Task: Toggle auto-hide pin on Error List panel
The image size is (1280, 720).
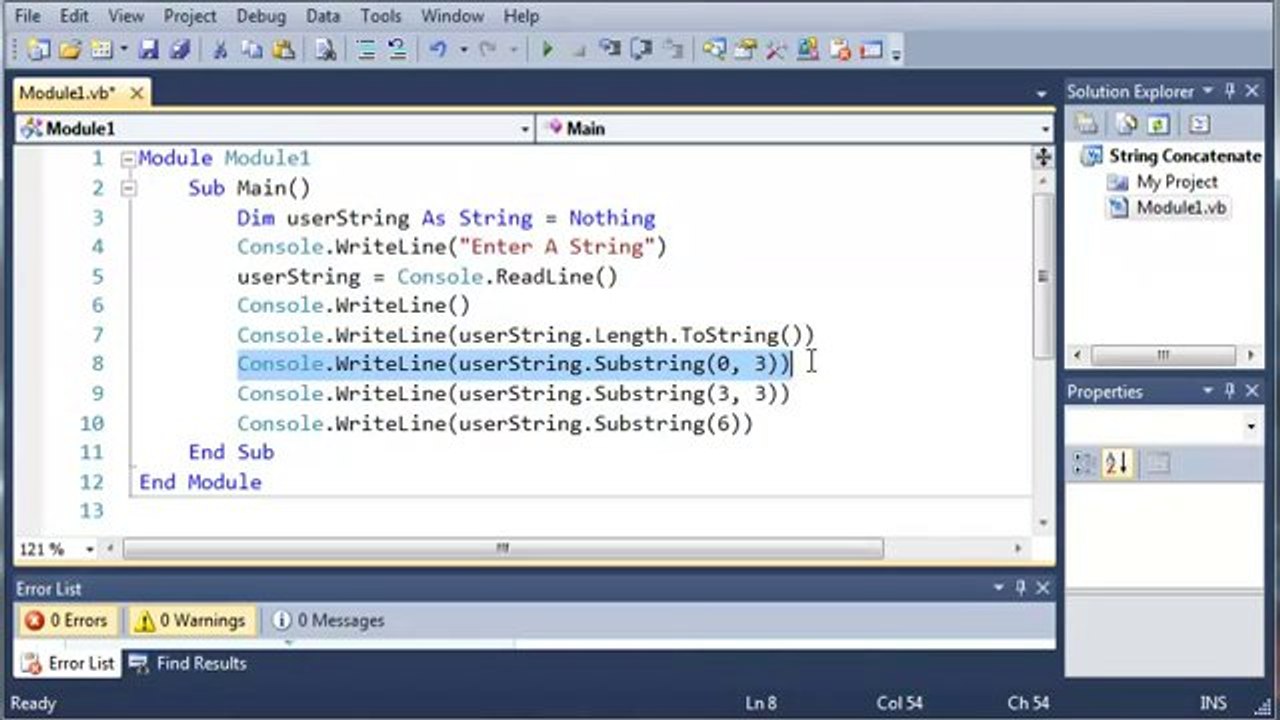Action: 1021,588
